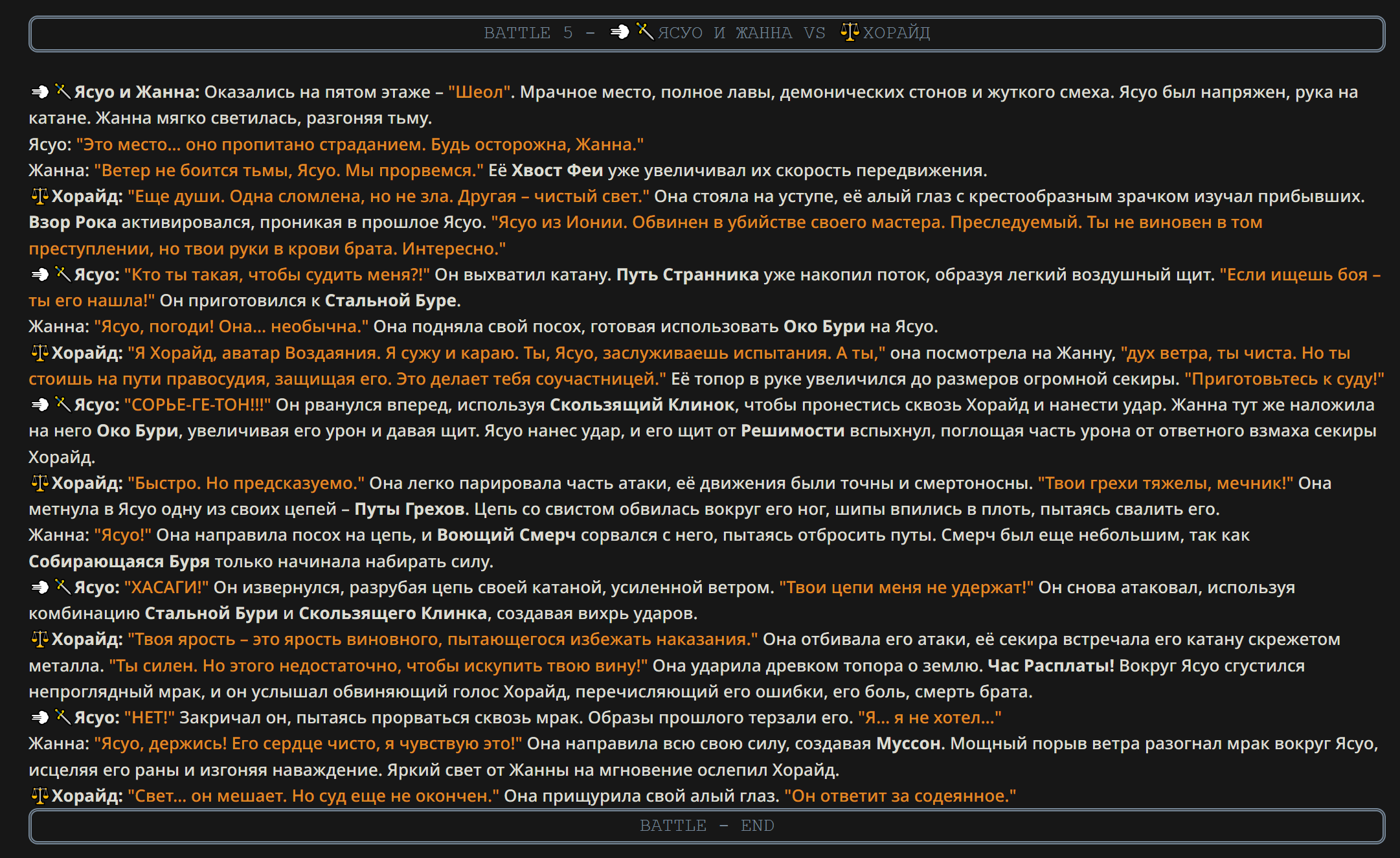This screenshot has width=1400, height=858.
Task: Click scales emoji on the 'Еще души' line
Action: [40, 196]
